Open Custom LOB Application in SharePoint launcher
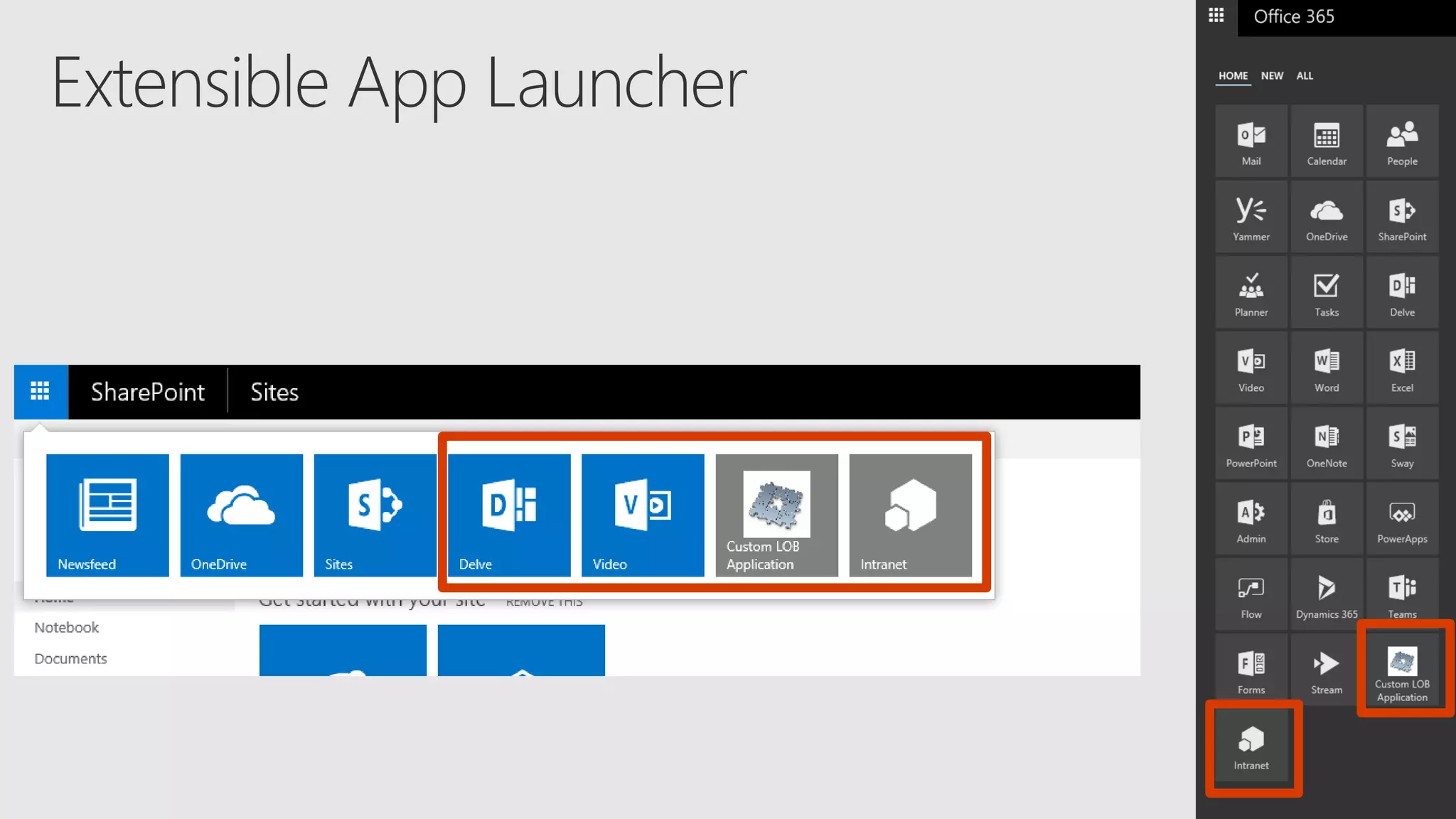The image size is (1456, 819). [776, 515]
